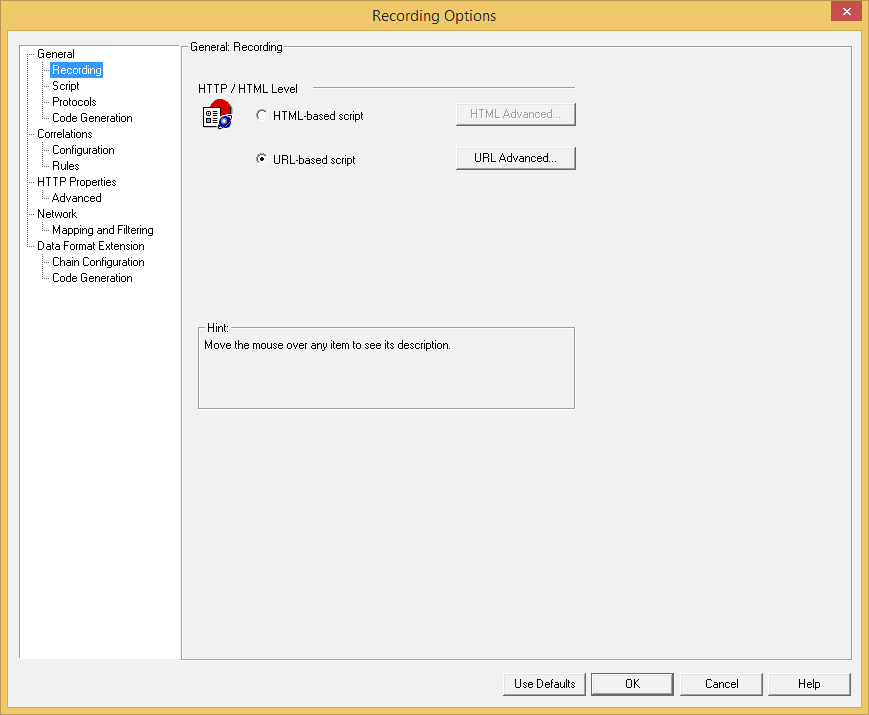Click Use Defaults button
The width and height of the screenshot is (869, 715).
pos(544,684)
